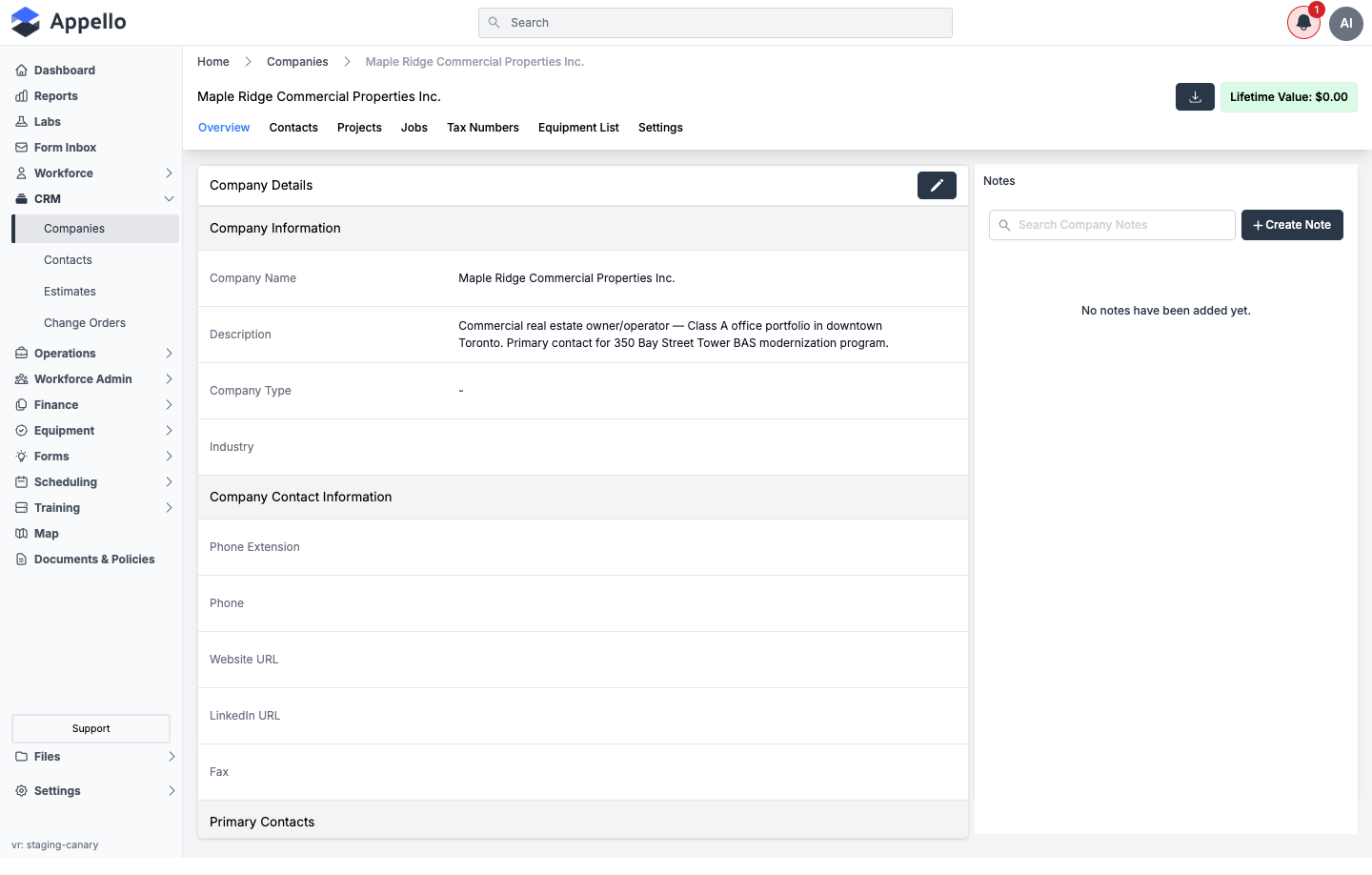This screenshot has height=875, width=1372.
Task: Switch to the Projects tab
Action: point(359,128)
